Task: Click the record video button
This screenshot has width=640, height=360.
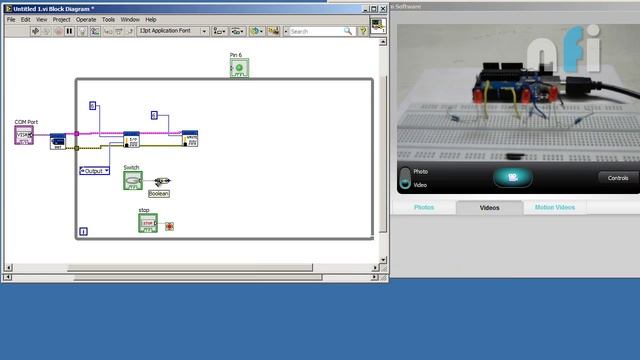Action: 513,178
